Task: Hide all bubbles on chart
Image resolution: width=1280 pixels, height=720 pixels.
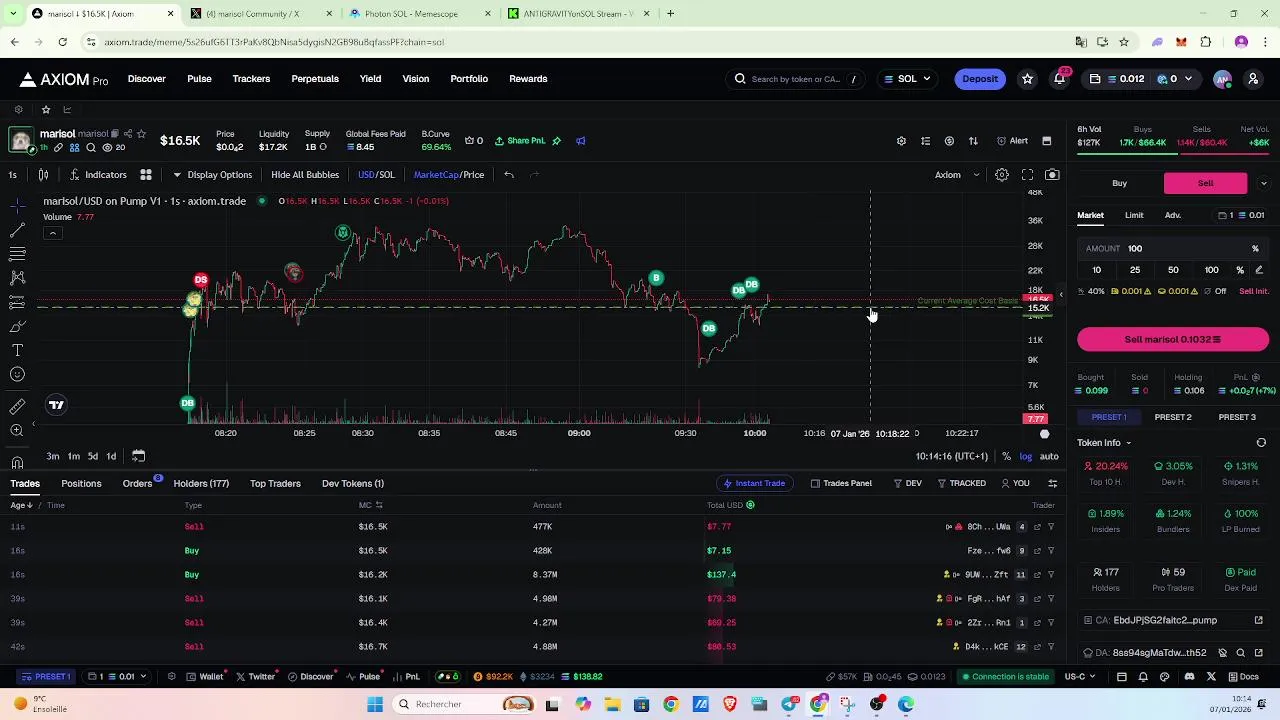Action: click(305, 175)
